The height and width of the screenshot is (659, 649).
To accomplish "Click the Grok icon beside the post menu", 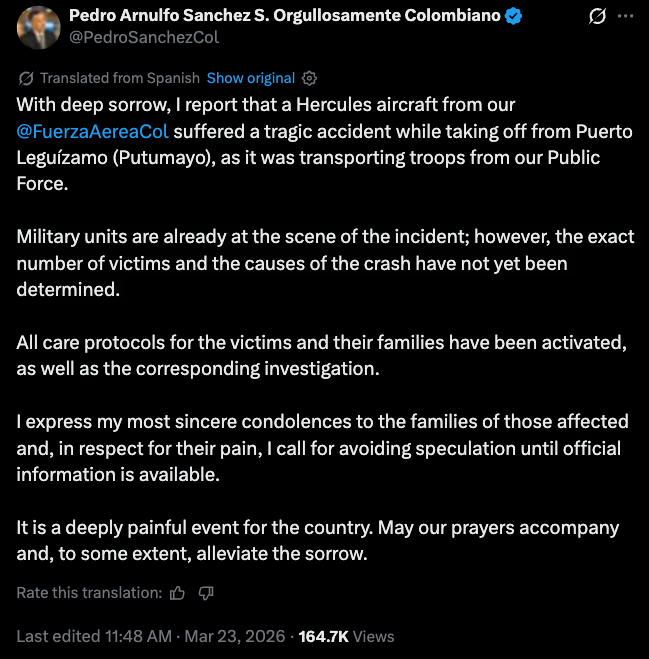I will click(x=597, y=17).
